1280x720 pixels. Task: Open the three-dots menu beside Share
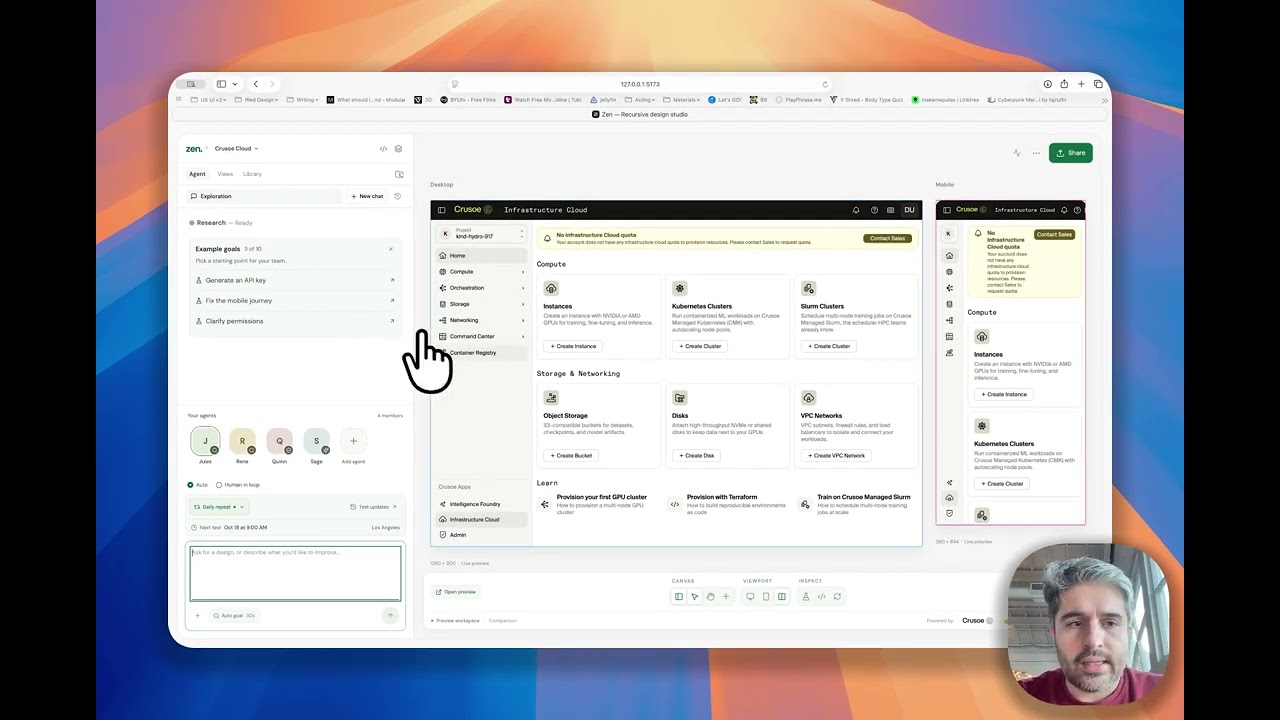1036,153
